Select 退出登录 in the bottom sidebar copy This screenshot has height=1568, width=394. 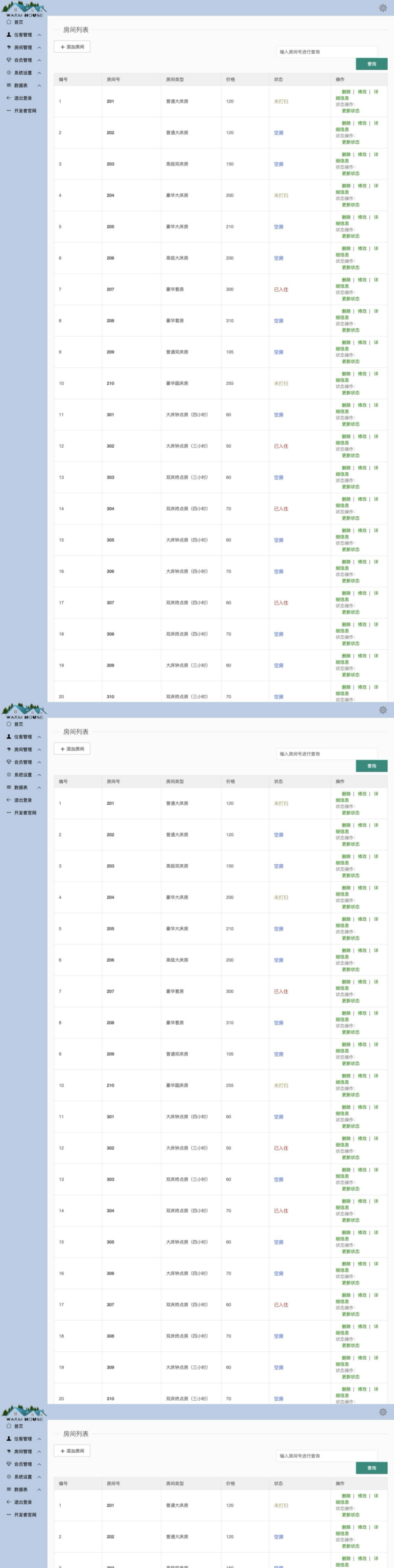[23, 1502]
